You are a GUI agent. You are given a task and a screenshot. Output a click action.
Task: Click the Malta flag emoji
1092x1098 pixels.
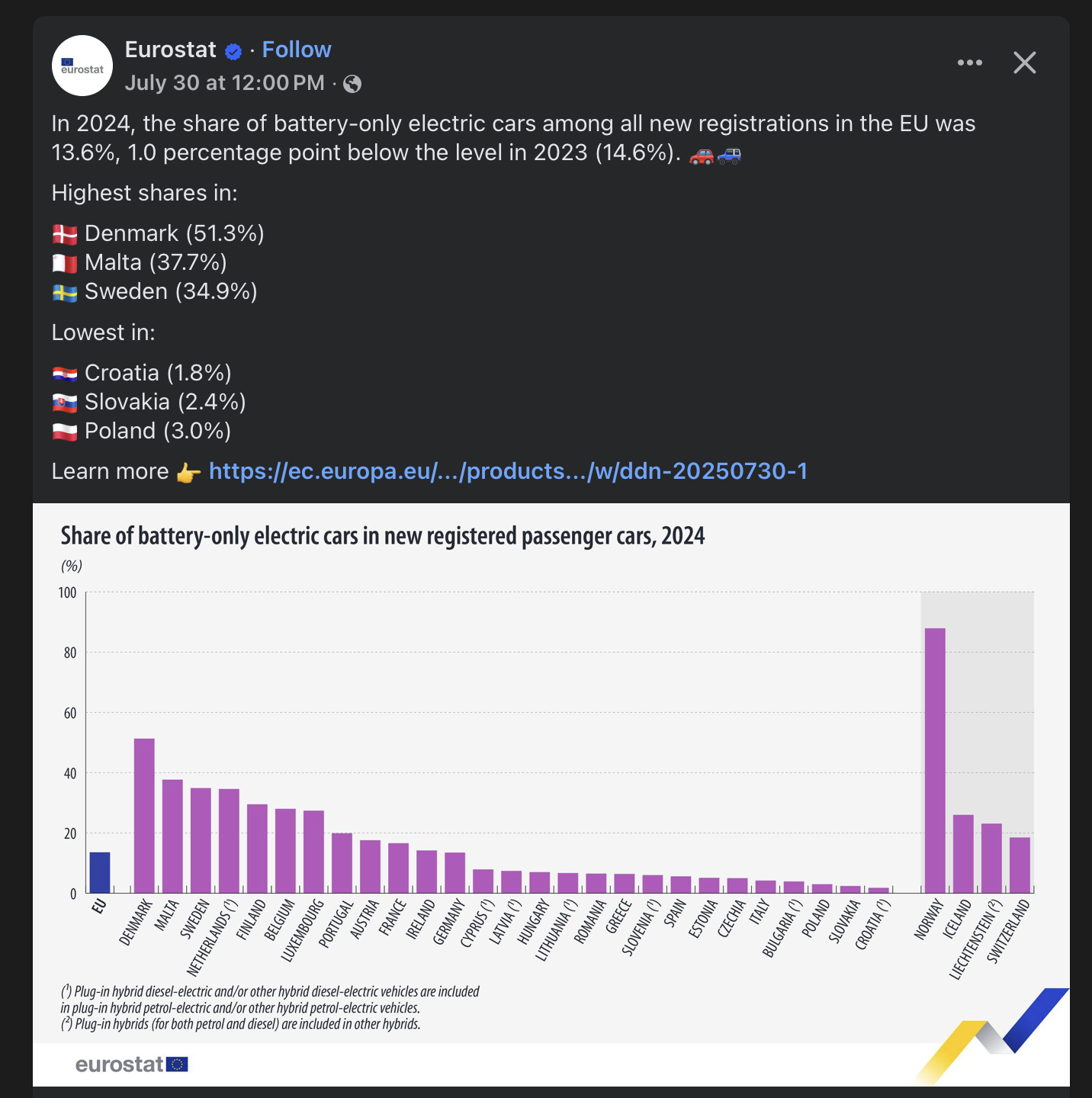(x=65, y=263)
